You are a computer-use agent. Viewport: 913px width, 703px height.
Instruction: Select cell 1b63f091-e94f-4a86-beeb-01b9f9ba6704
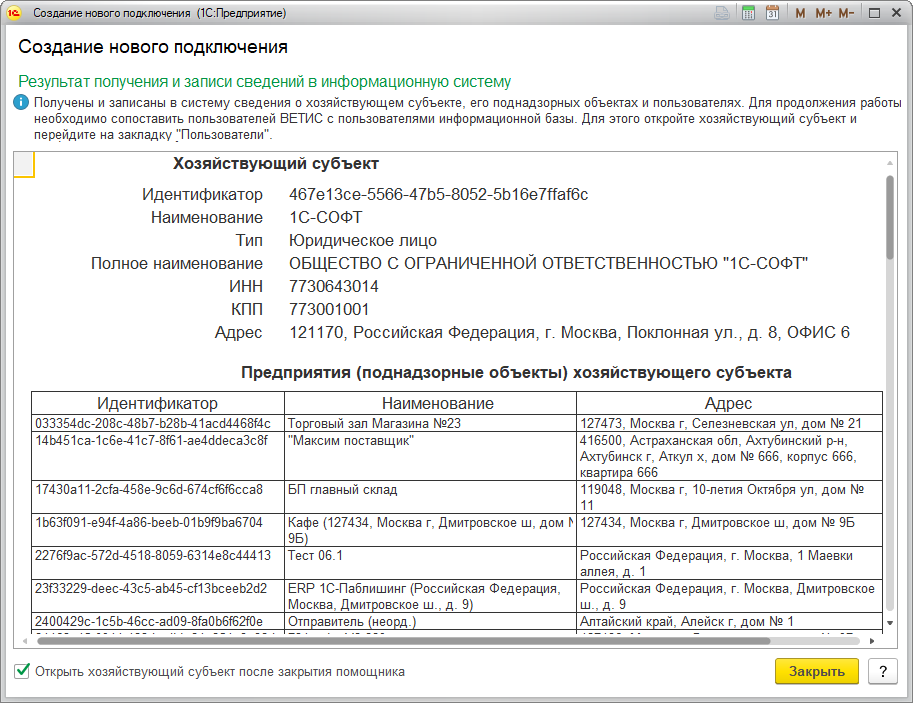point(158,530)
